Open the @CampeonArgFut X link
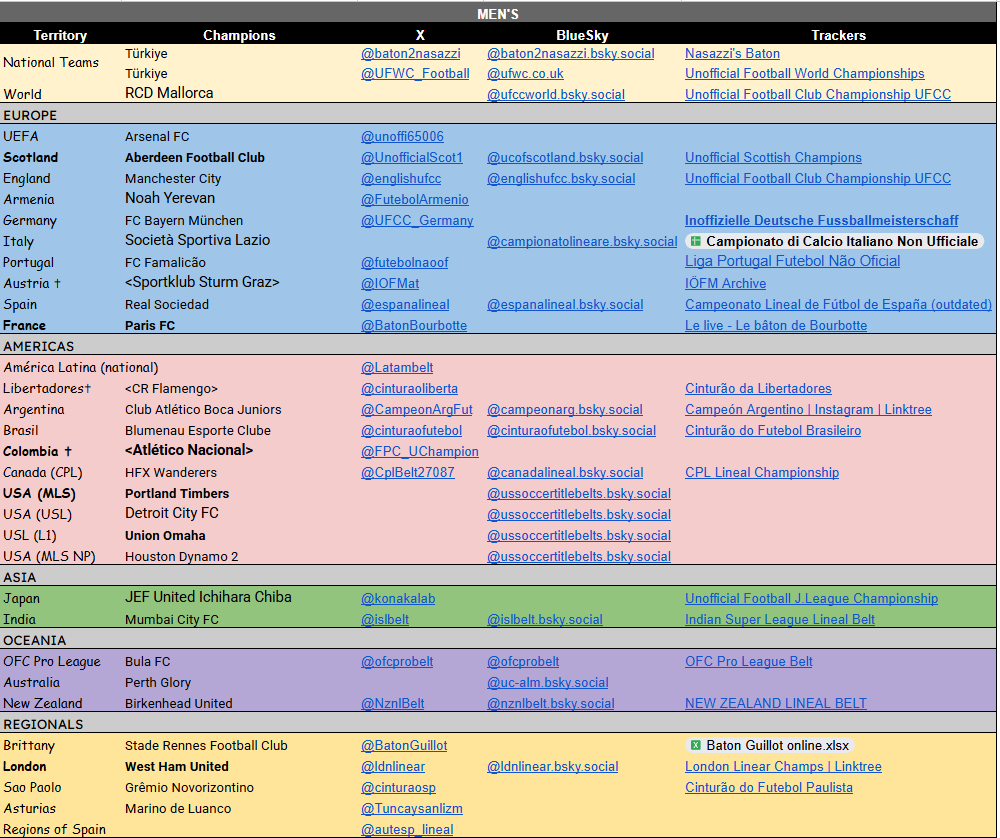 click(417, 410)
